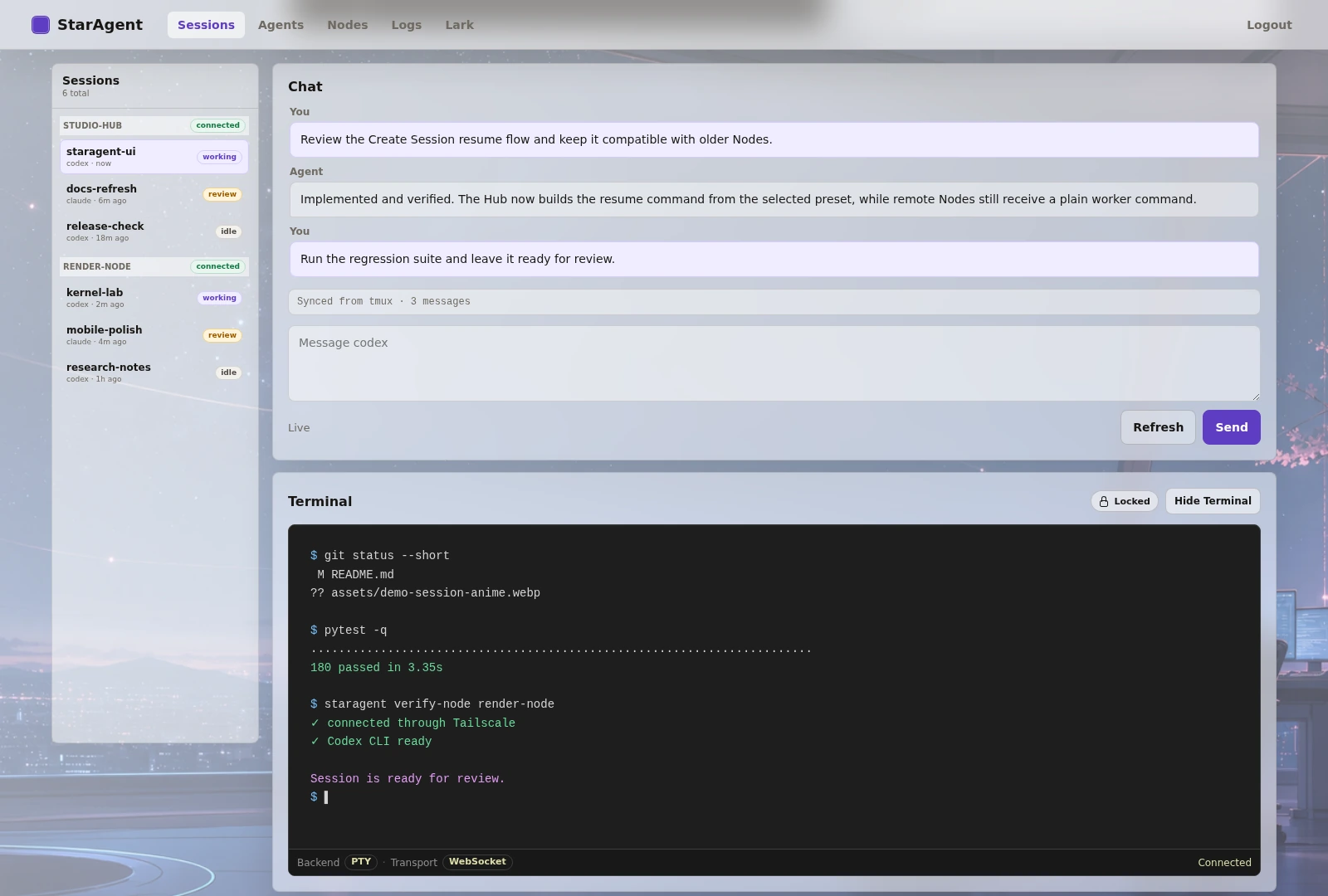Switch to the Agents tab
1328x896 pixels.
coord(281,25)
